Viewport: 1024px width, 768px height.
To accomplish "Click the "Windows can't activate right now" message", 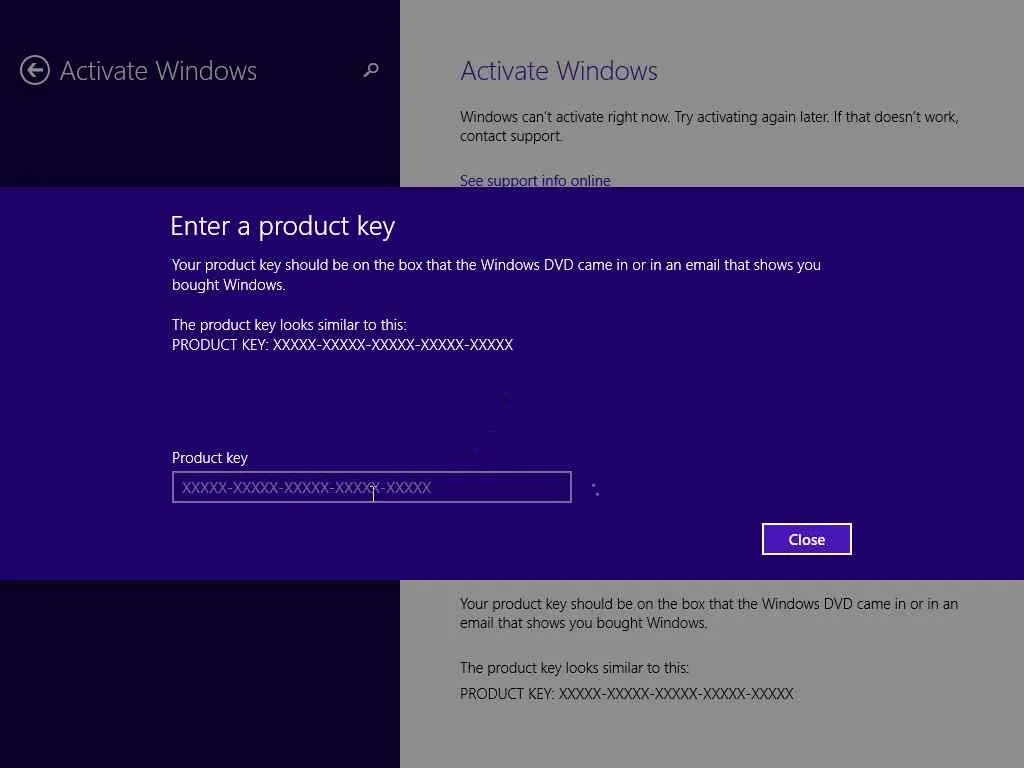I will point(709,126).
